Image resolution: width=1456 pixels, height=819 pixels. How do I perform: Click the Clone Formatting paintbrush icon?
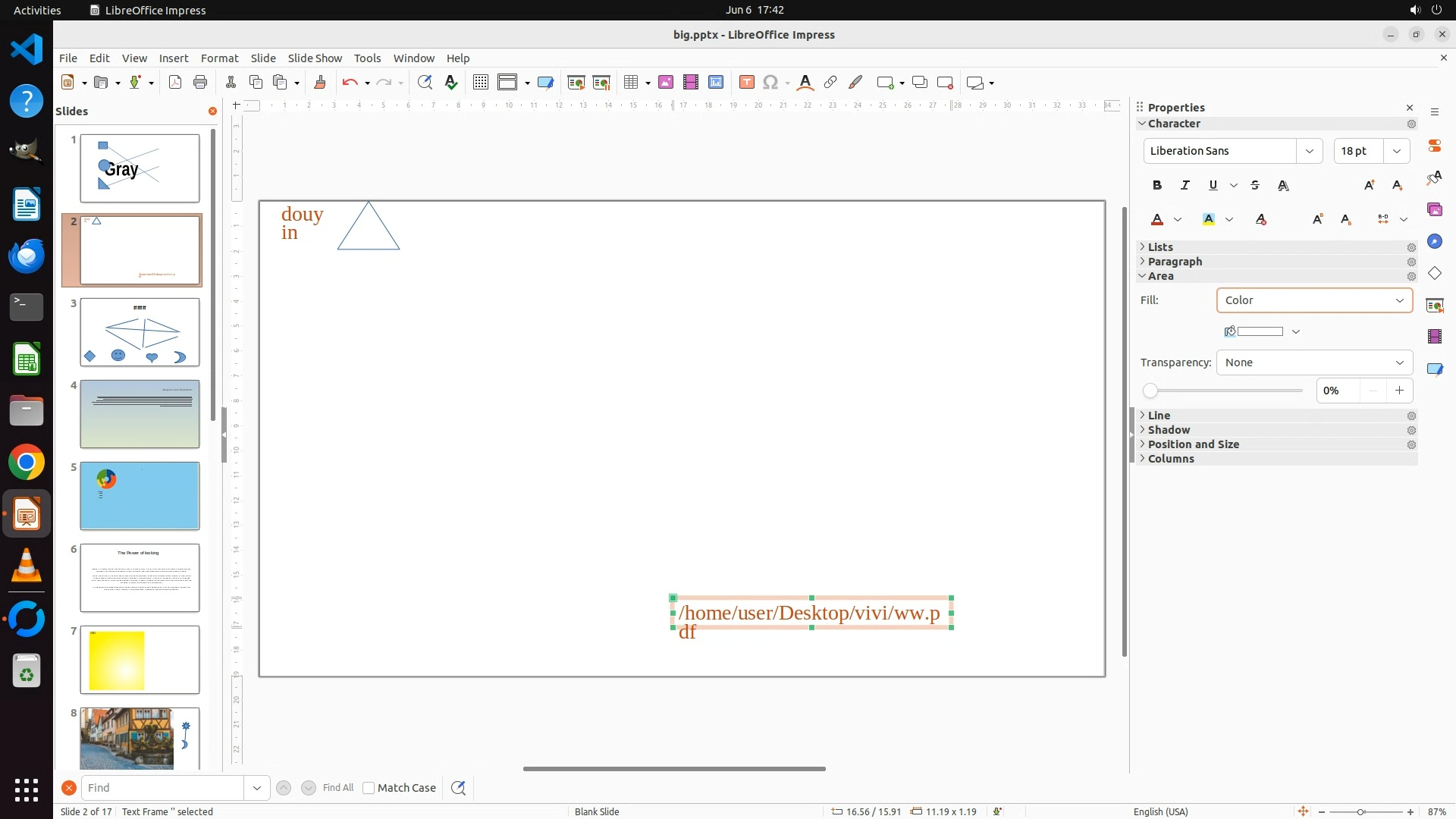[319, 83]
